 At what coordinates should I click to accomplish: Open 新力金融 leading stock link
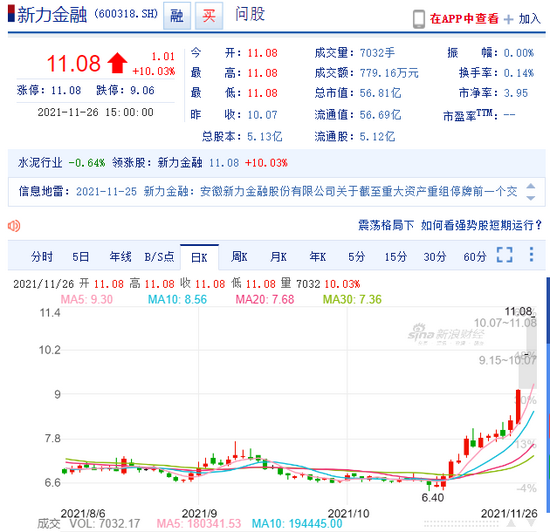point(180,163)
